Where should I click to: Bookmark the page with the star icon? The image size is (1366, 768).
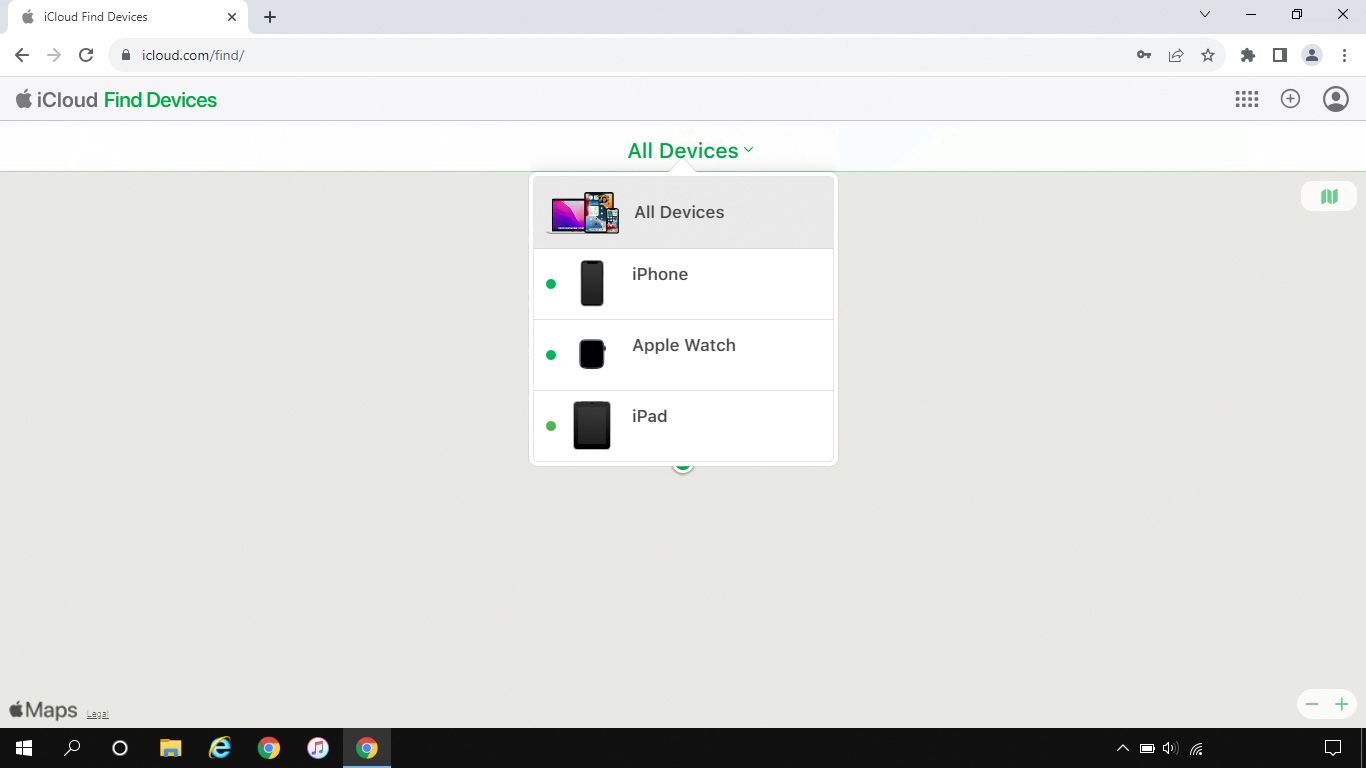[1208, 55]
